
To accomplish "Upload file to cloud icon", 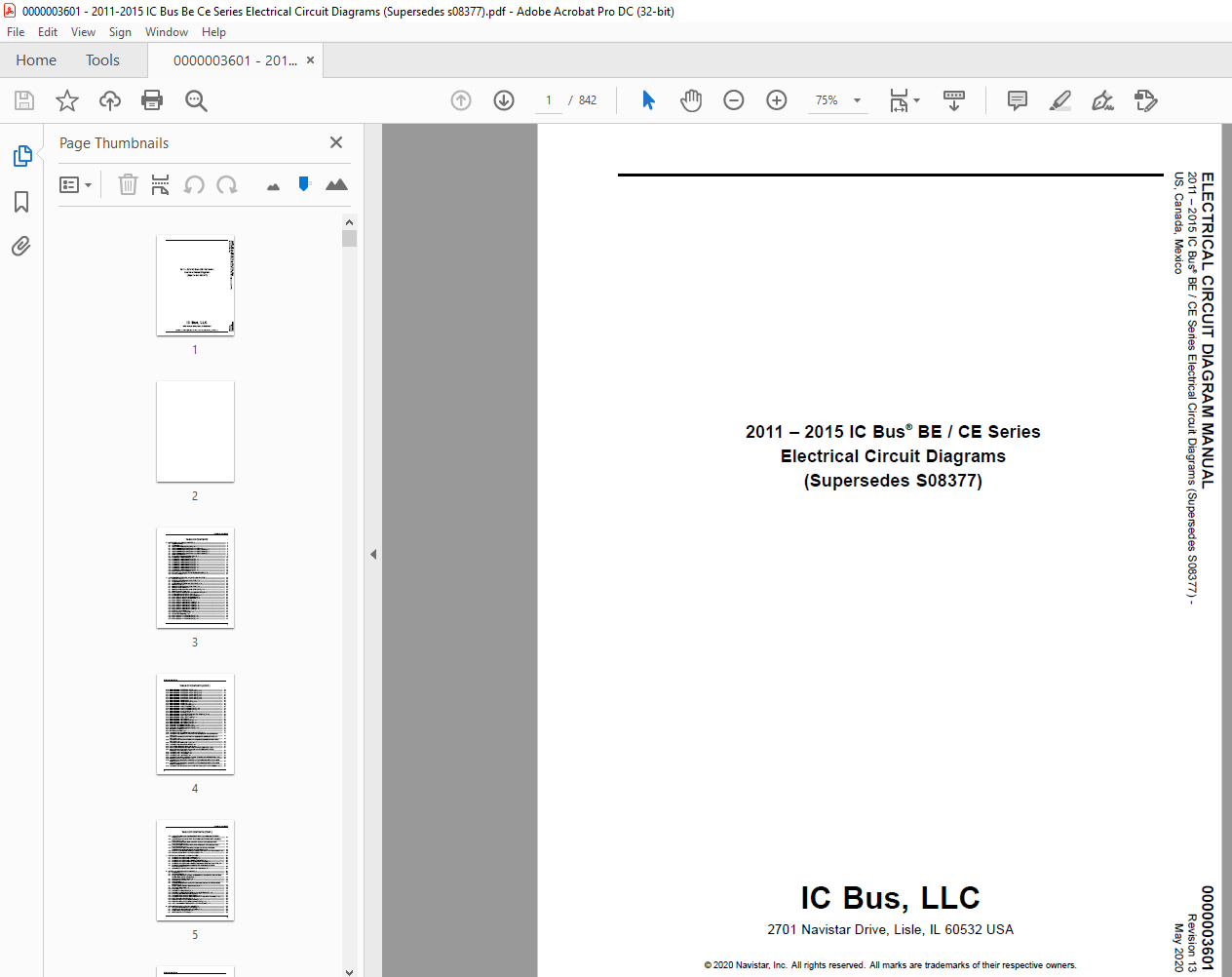I will tap(110, 100).
